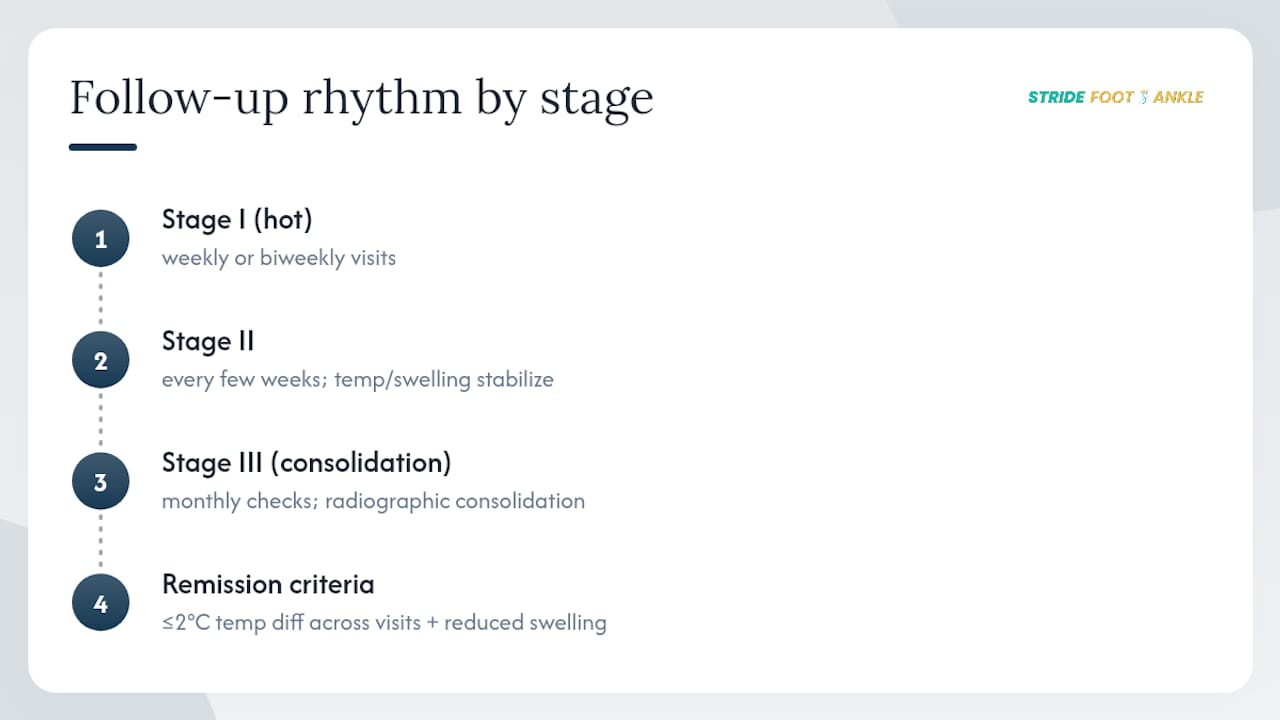Click the word 'STRIDE' in the logo
Screen dimensions: 1280x720
point(1056,97)
